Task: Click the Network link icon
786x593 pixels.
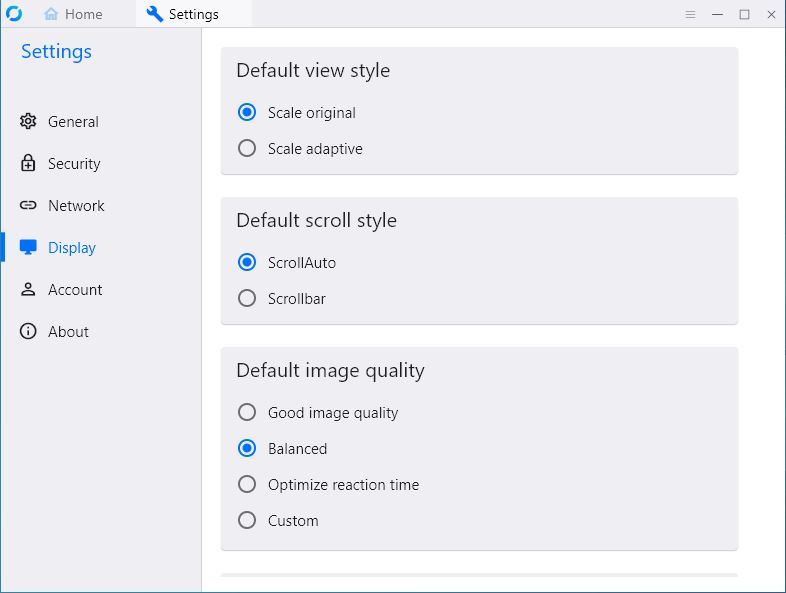Action: [28, 205]
